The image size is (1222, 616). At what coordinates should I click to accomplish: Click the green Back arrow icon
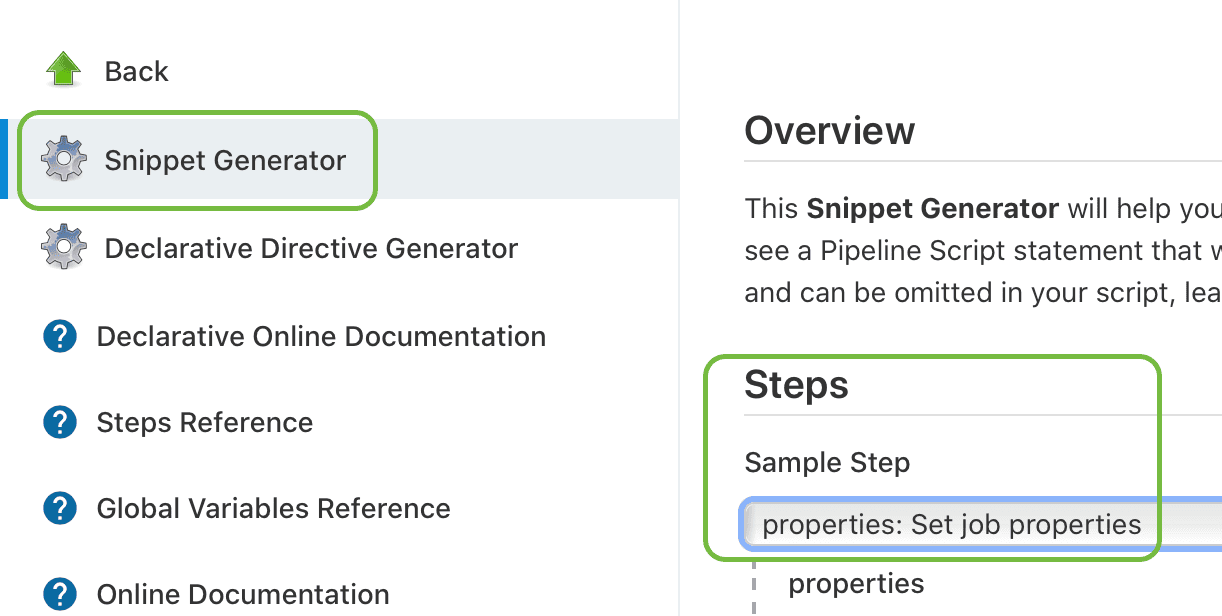pos(62,69)
